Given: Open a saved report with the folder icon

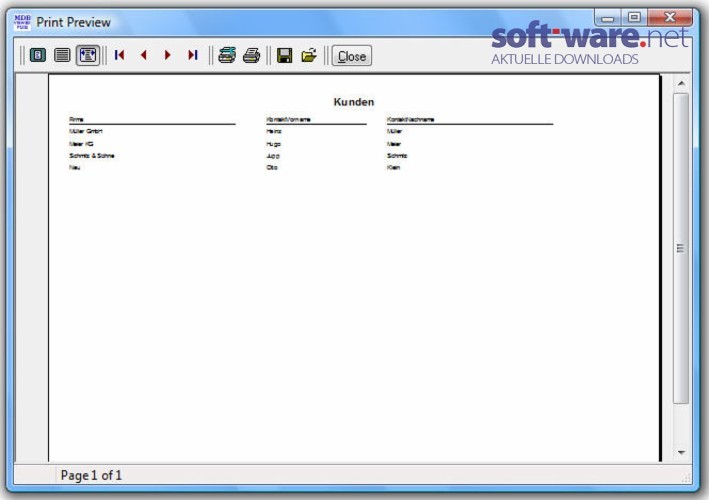Looking at the screenshot, I should pos(309,56).
